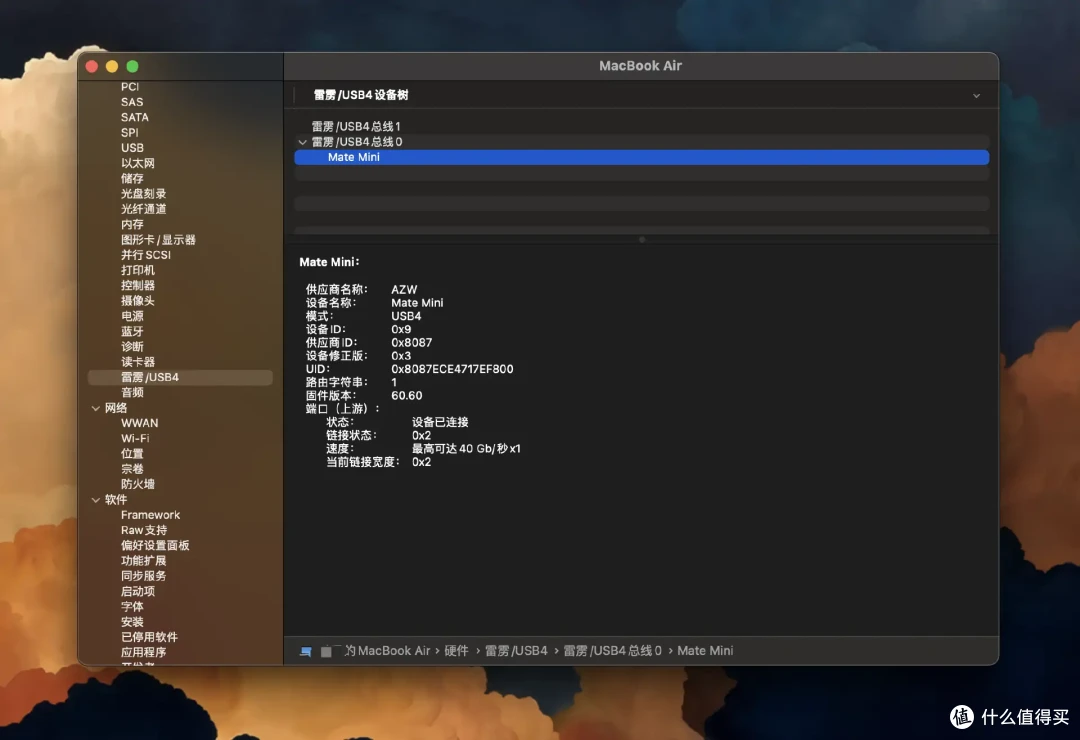Open the 安装 sidebar entry
Screen dimensions: 1080x740
(132, 621)
